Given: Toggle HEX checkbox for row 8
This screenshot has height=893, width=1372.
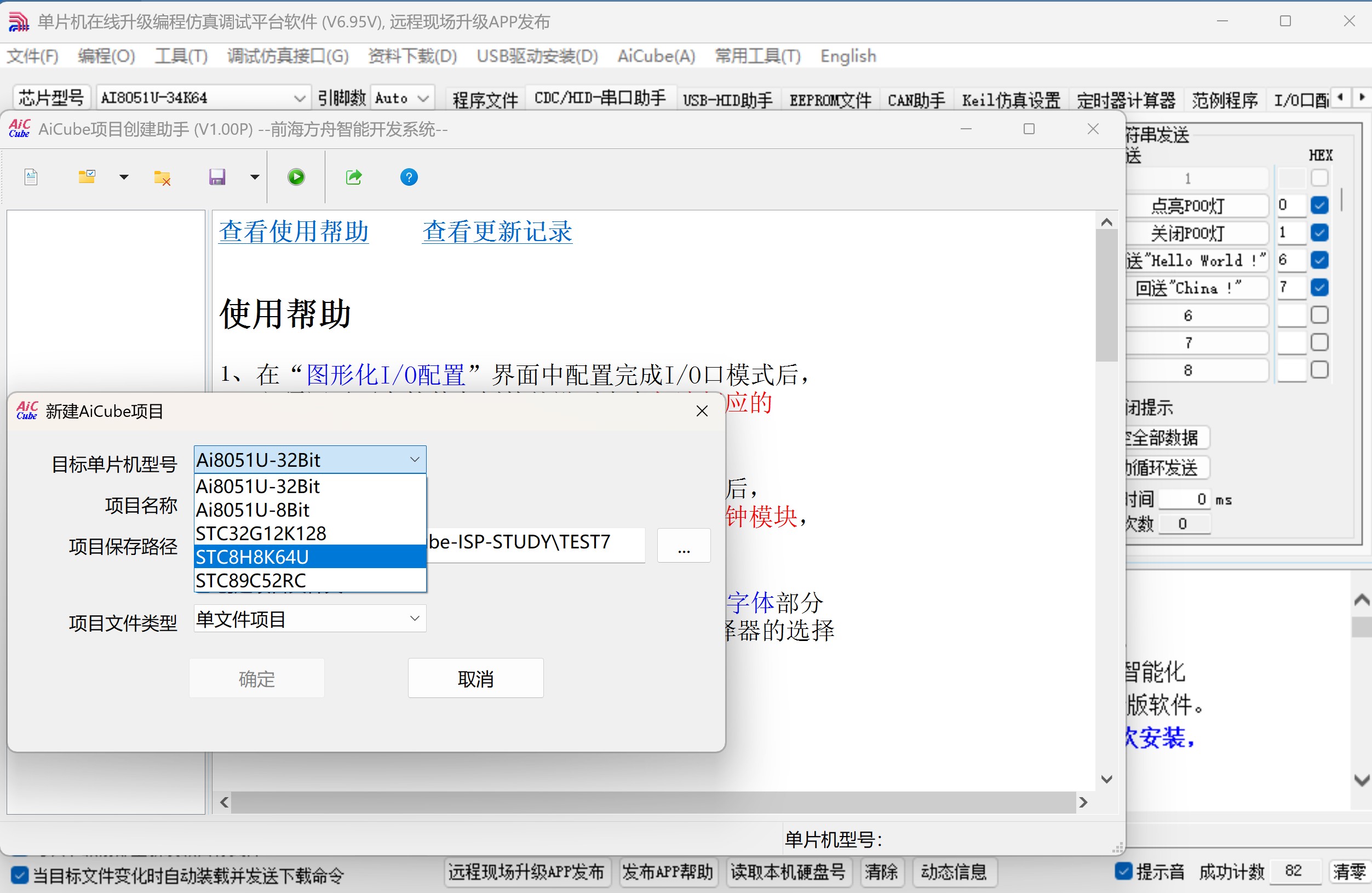Looking at the screenshot, I should (x=1319, y=370).
